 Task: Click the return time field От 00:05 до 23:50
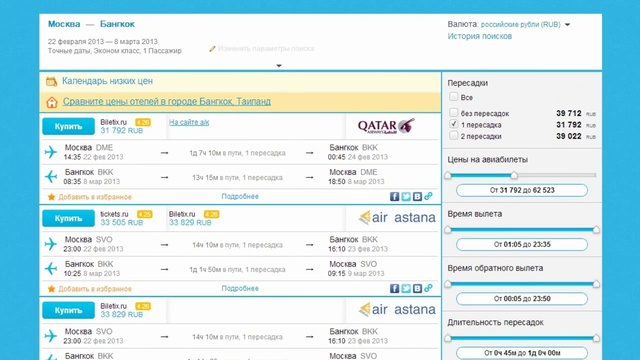point(522,299)
